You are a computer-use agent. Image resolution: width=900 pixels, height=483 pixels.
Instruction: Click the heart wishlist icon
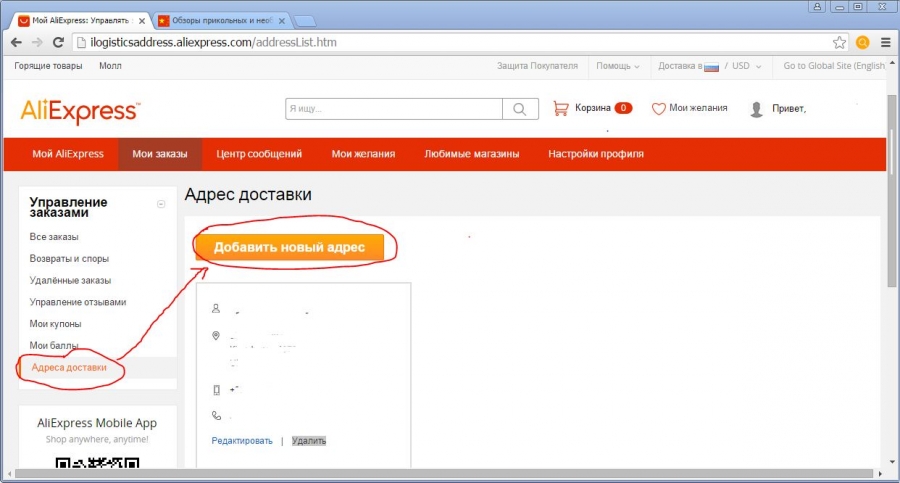[x=658, y=109]
